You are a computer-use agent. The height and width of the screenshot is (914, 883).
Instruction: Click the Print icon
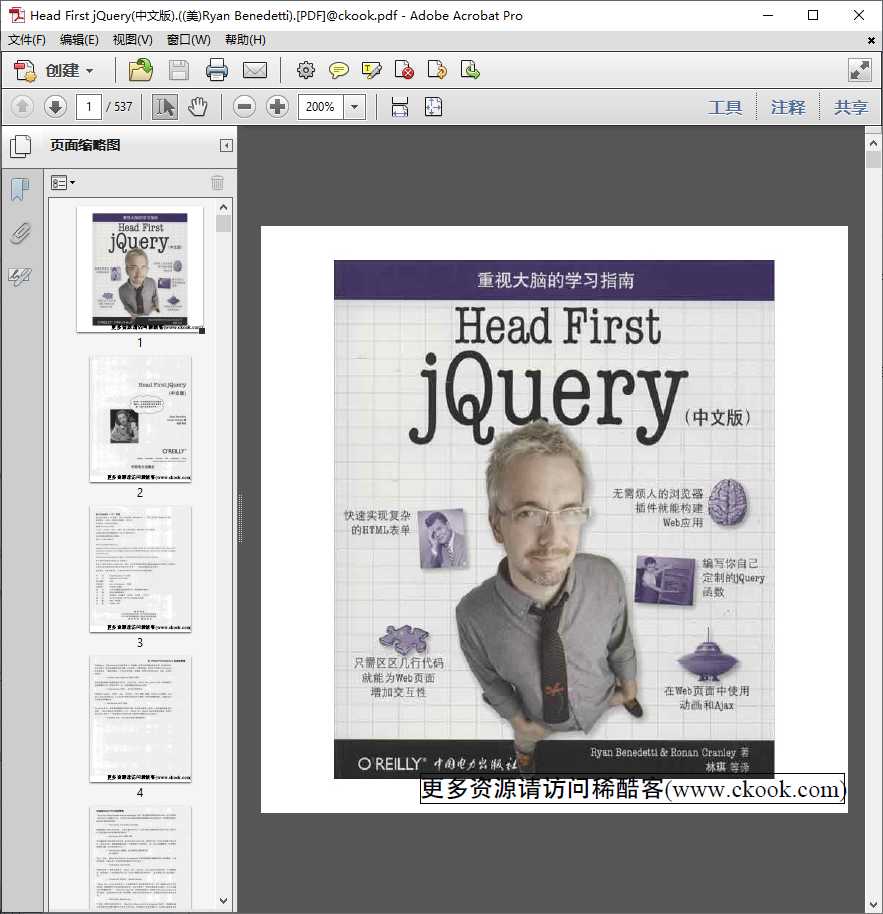coord(217,70)
